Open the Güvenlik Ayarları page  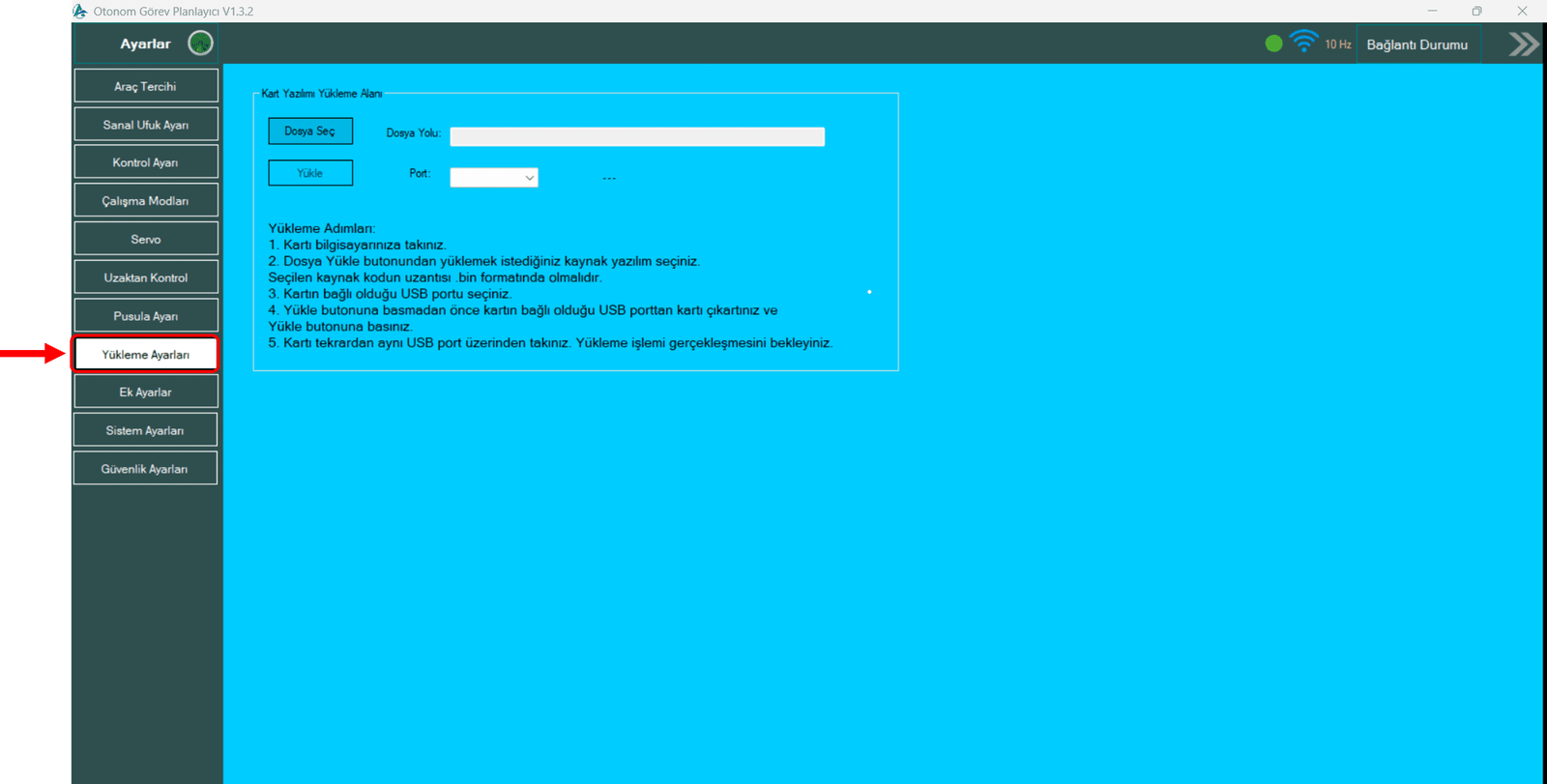(146, 469)
